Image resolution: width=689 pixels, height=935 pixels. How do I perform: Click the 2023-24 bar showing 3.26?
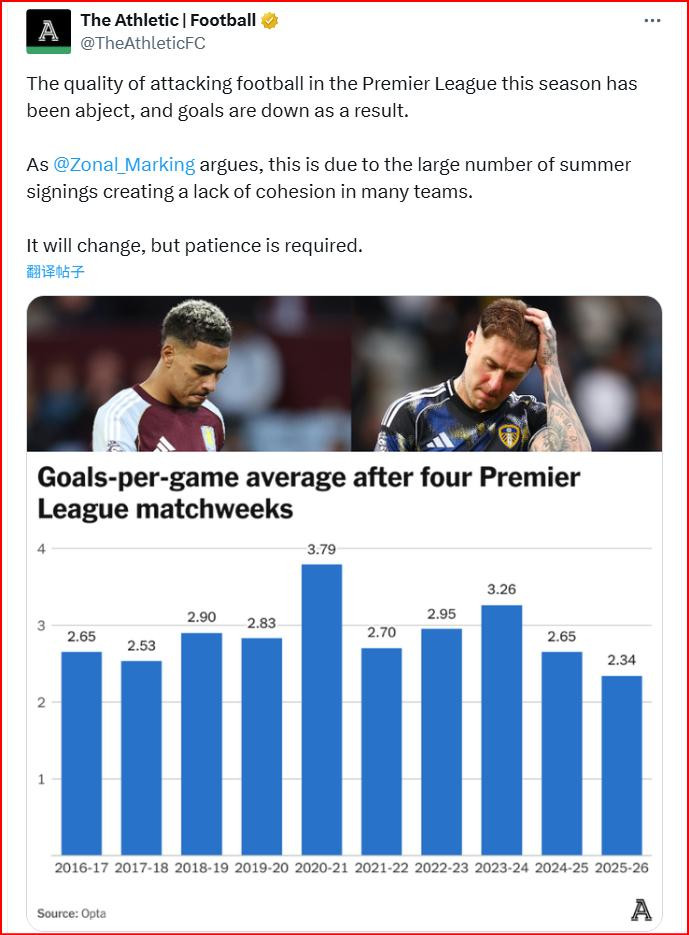pyautogui.click(x=501, y=730)
